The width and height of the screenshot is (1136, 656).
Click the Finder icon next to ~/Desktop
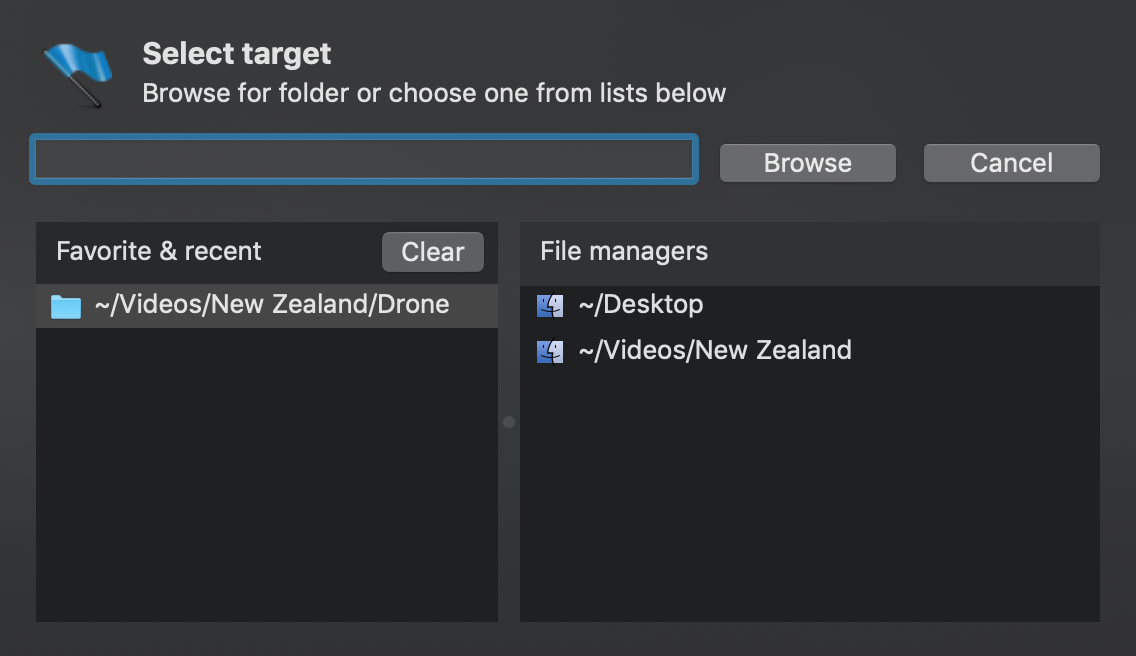click(x=550, y=305)
